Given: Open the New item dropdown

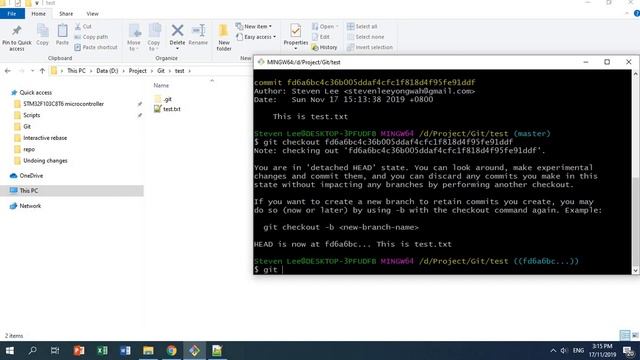Looking at the screenshot, I should pyautogui.click(x=254, y=27).
